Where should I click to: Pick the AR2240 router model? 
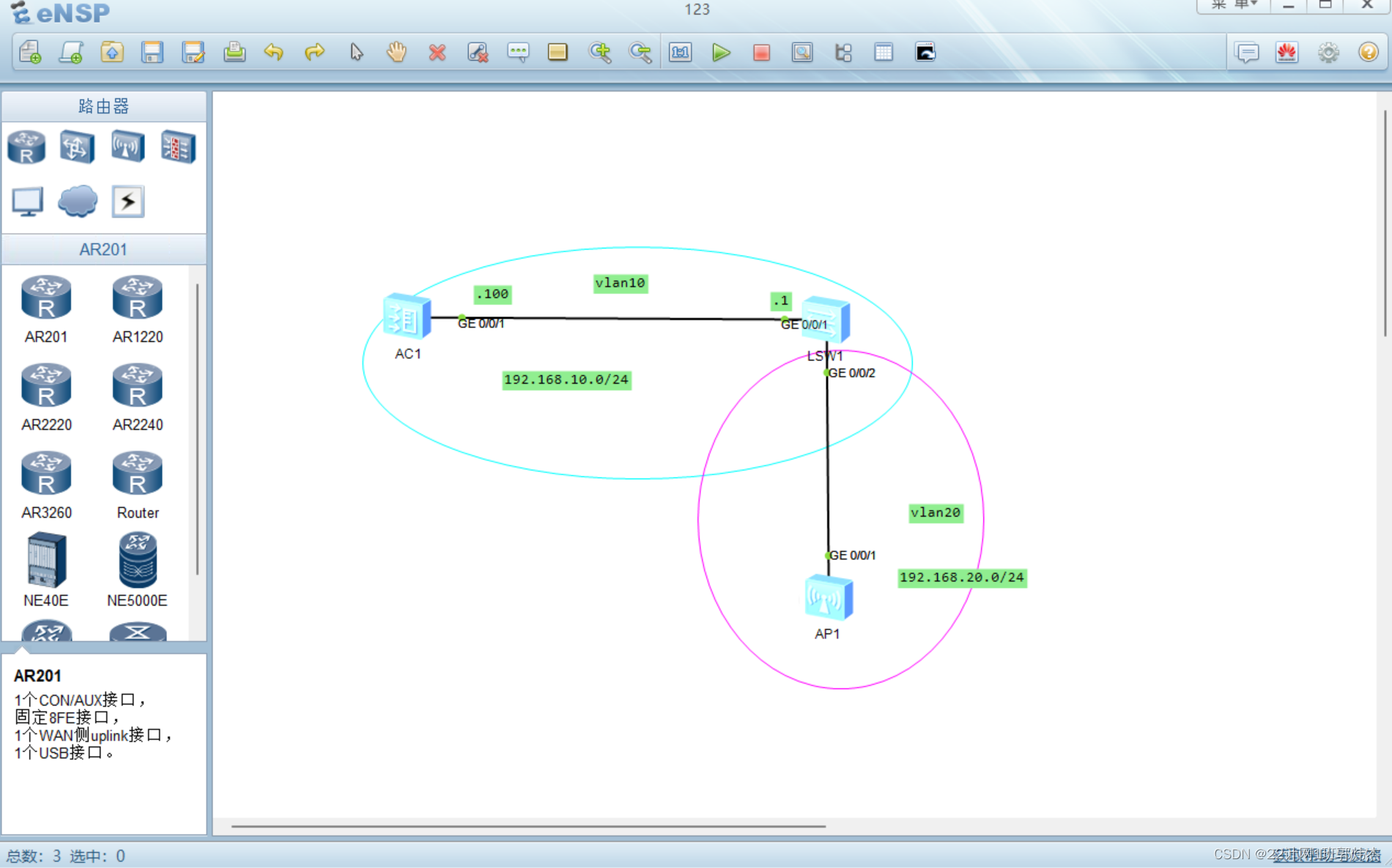pos(137,397)
